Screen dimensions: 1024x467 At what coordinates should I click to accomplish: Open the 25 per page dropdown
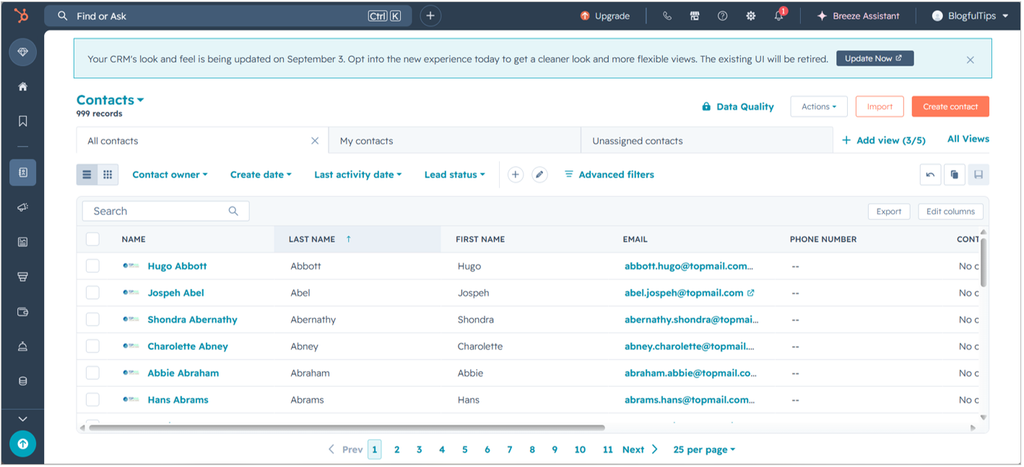[704, 449]
